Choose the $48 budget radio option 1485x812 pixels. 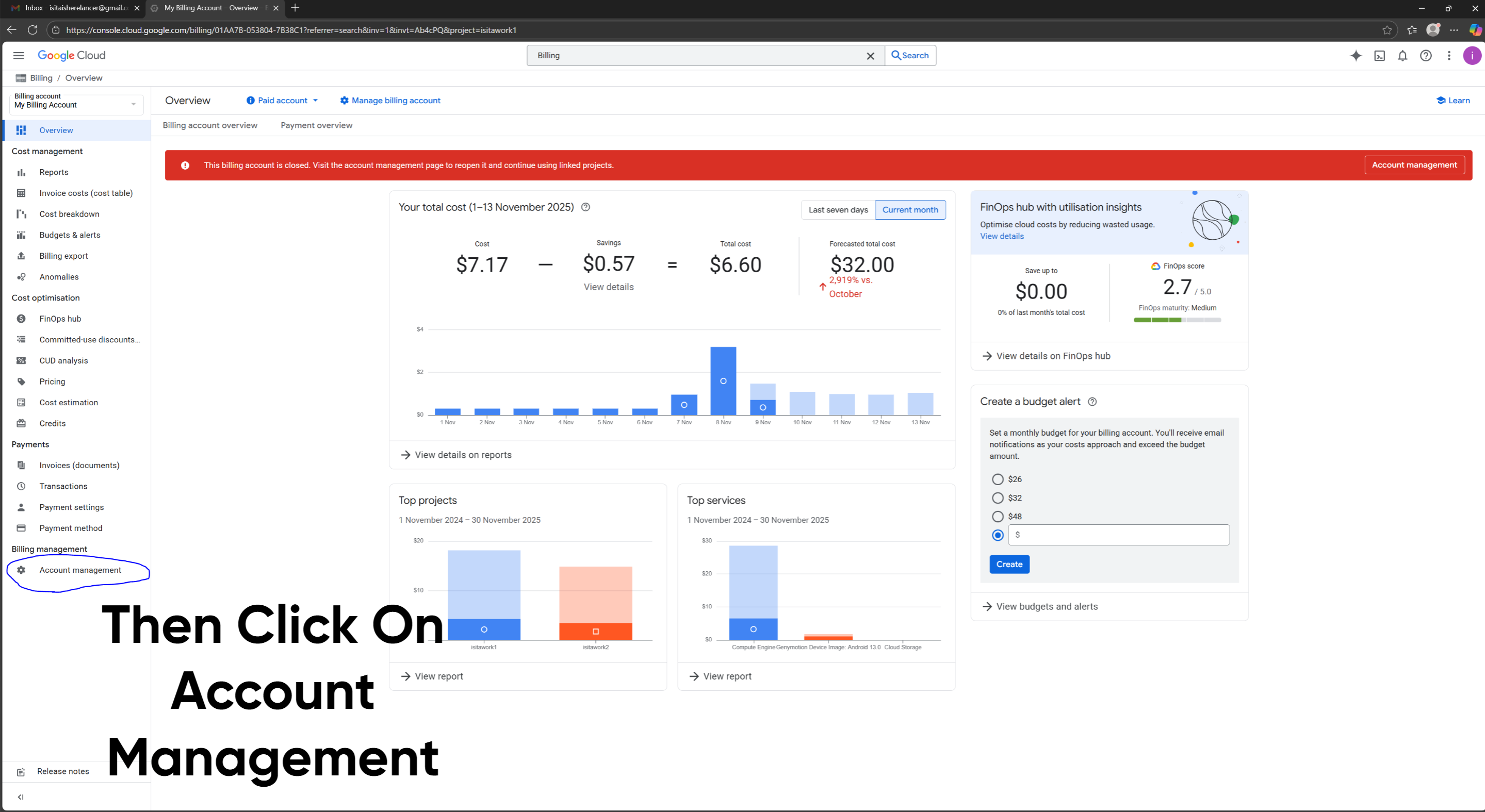click(997, 516)
